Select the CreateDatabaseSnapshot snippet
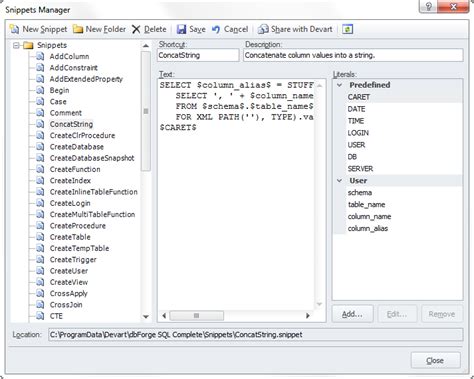 (92, 158)
